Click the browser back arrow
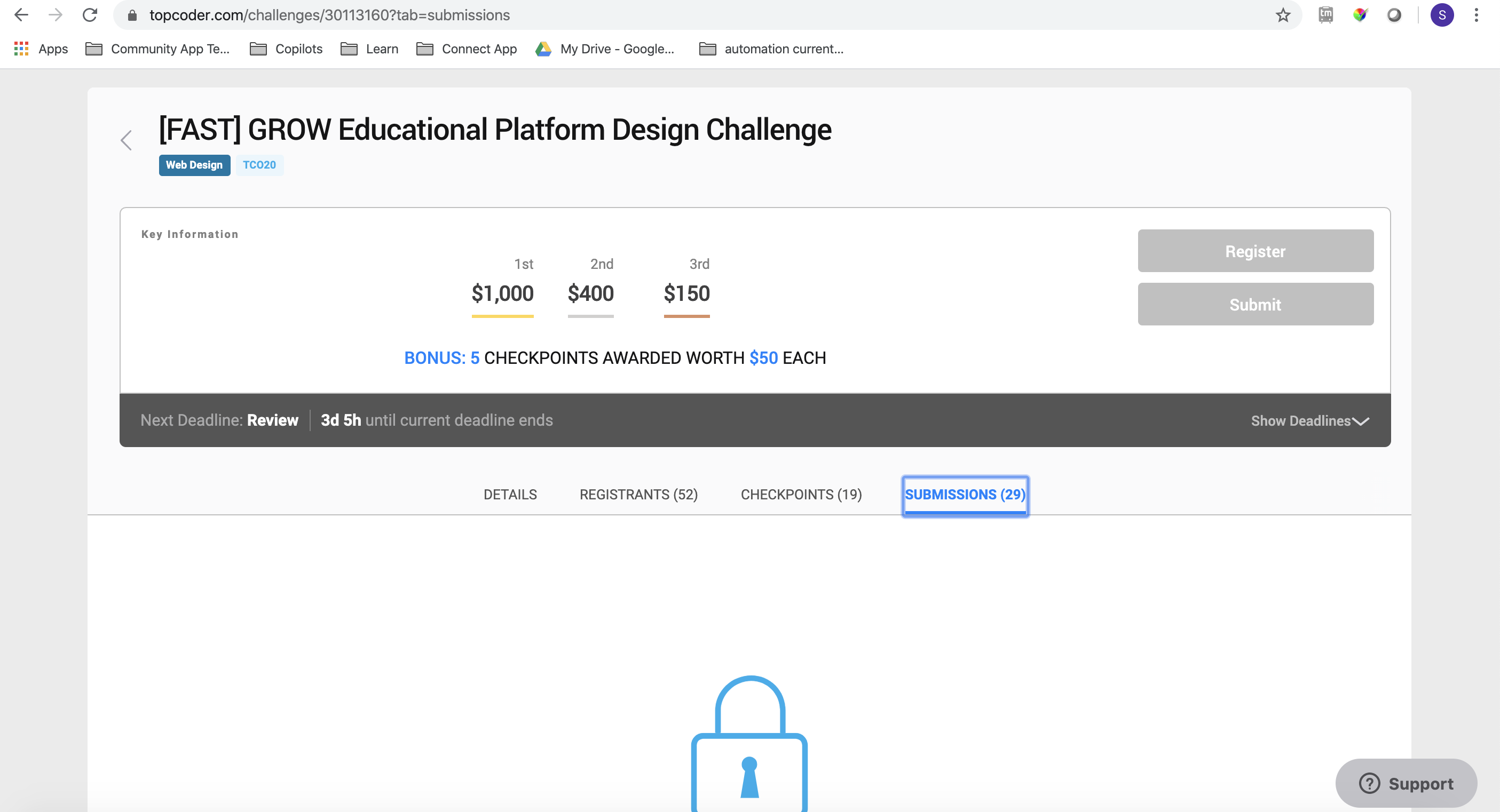Screen dimensions: 1500x812 point(21,15)
